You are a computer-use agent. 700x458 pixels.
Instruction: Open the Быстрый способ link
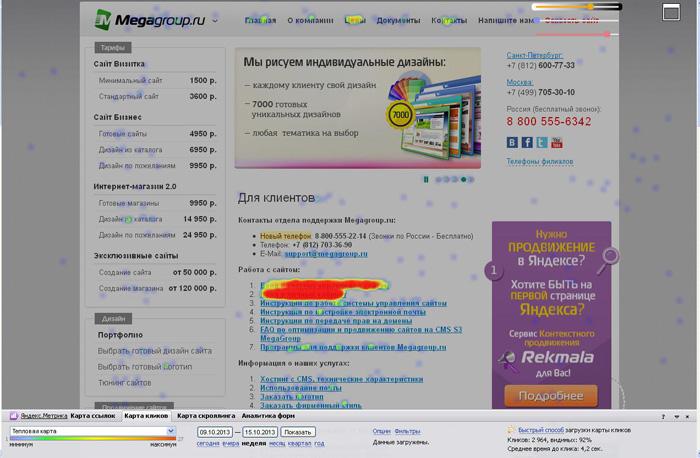point(541,430)
